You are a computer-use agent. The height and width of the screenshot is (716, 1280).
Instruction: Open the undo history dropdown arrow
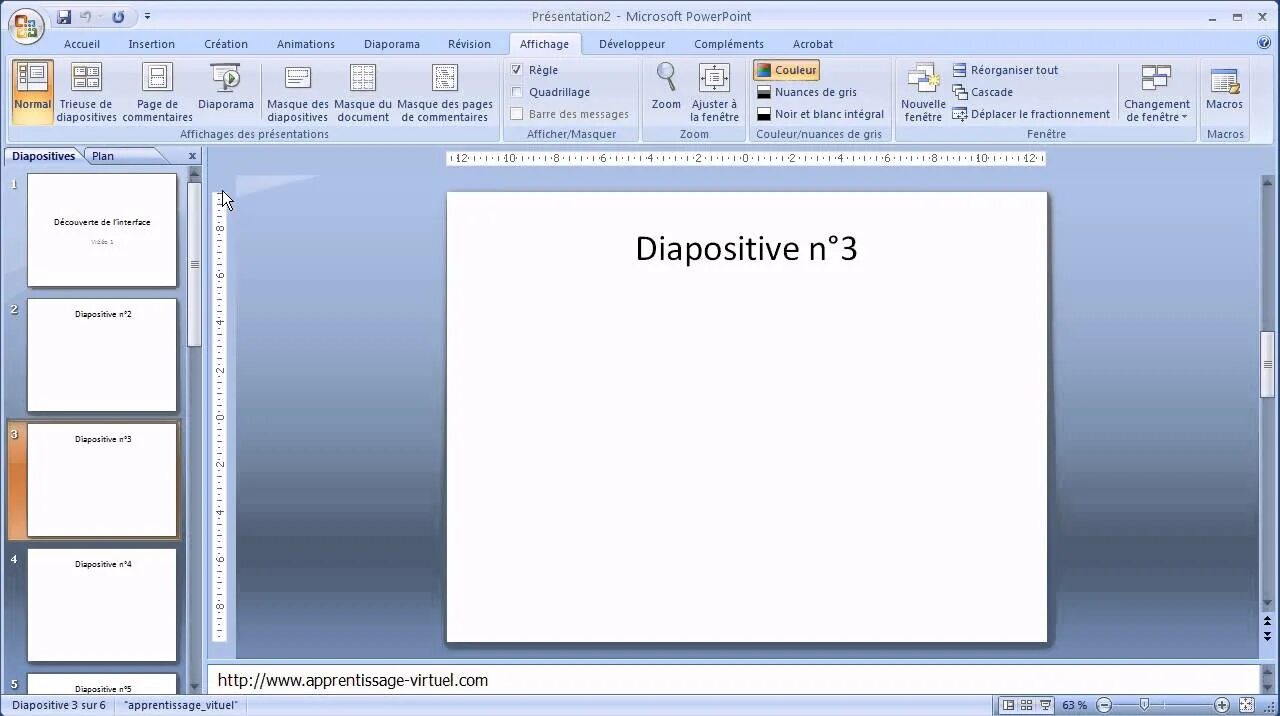[x=100, y=17]
